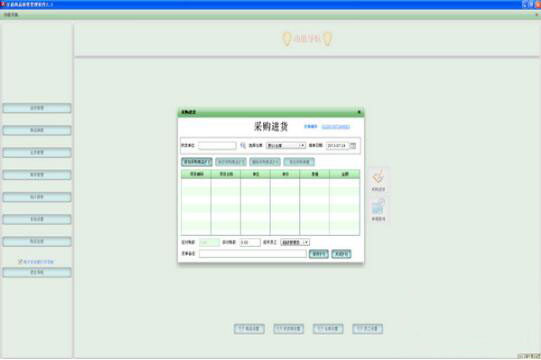Viewport: 541px width, 360px height.
Task: Focus the supplier text field in the dialog
Action: pyautogui.click(x=217, y=146)
